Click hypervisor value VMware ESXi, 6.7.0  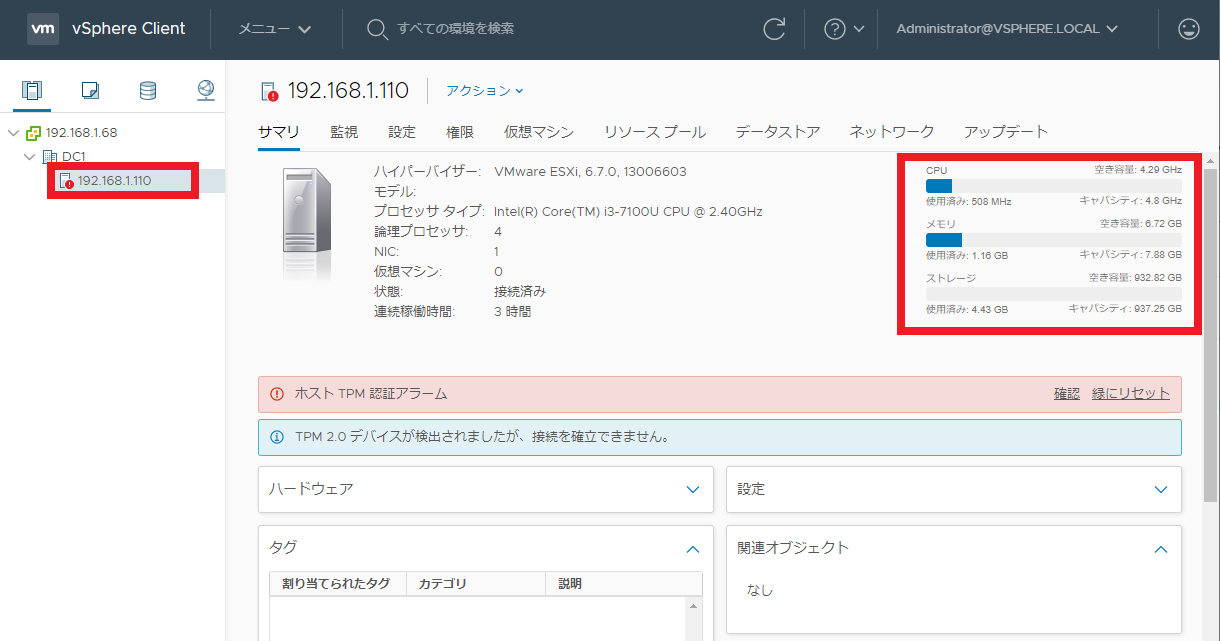[x=590, y=171]
